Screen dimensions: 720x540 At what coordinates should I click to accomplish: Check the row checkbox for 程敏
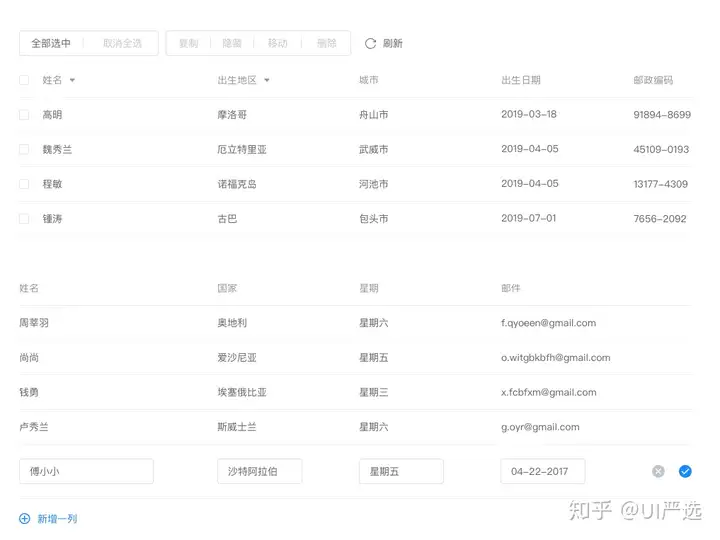pyautogui.click(x=24, y=184)
